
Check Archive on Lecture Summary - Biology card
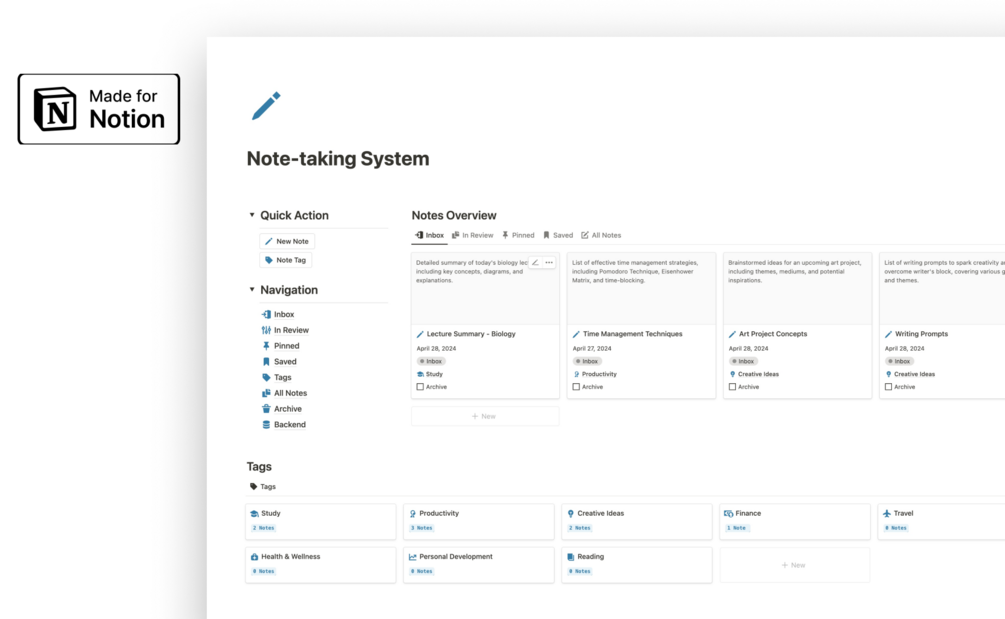pyautogui.click(x=420, y=387)
